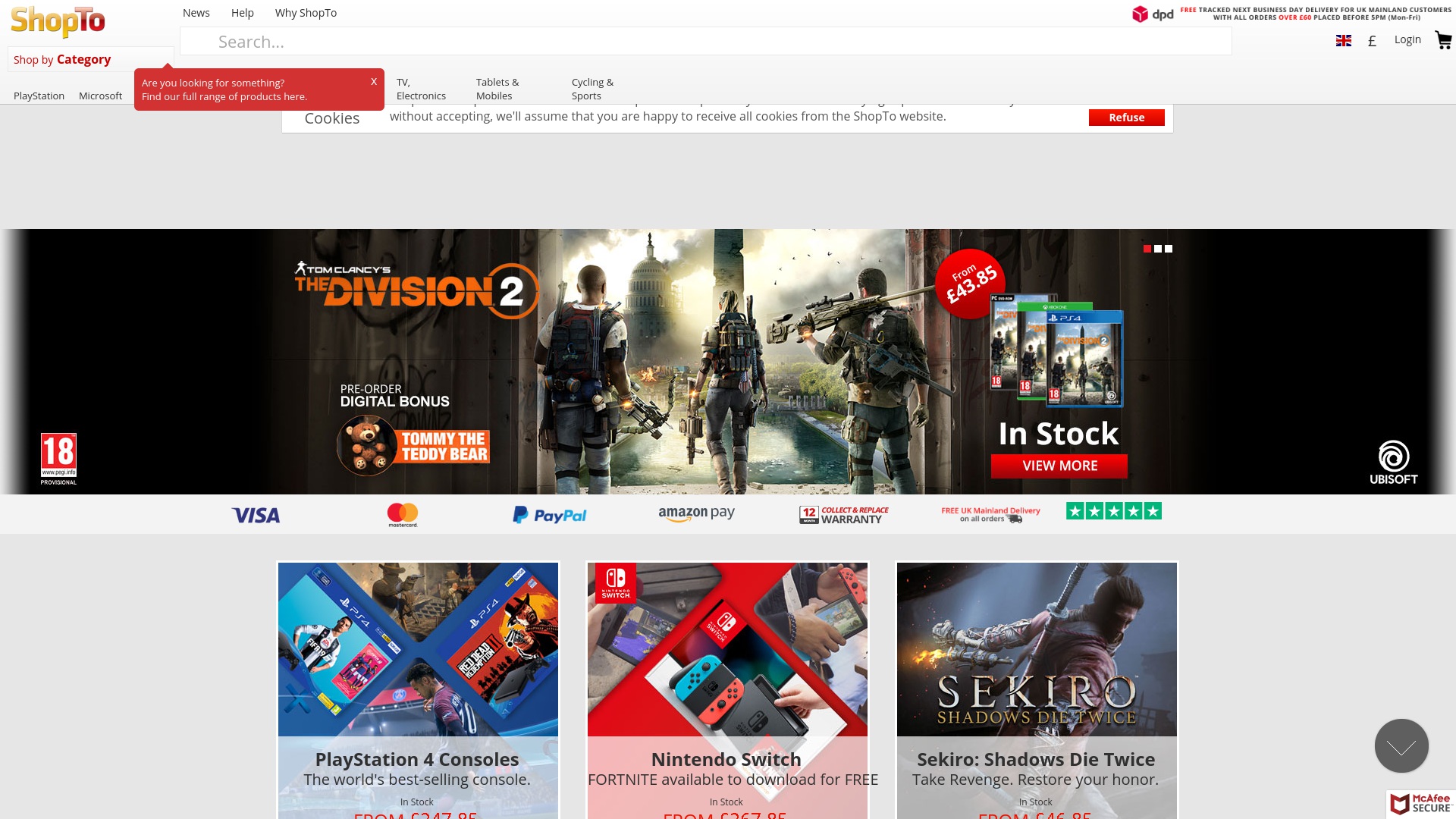Click the From £43.85 price badge
Screen dimensions: 1456x819
[x=970, y=284]
